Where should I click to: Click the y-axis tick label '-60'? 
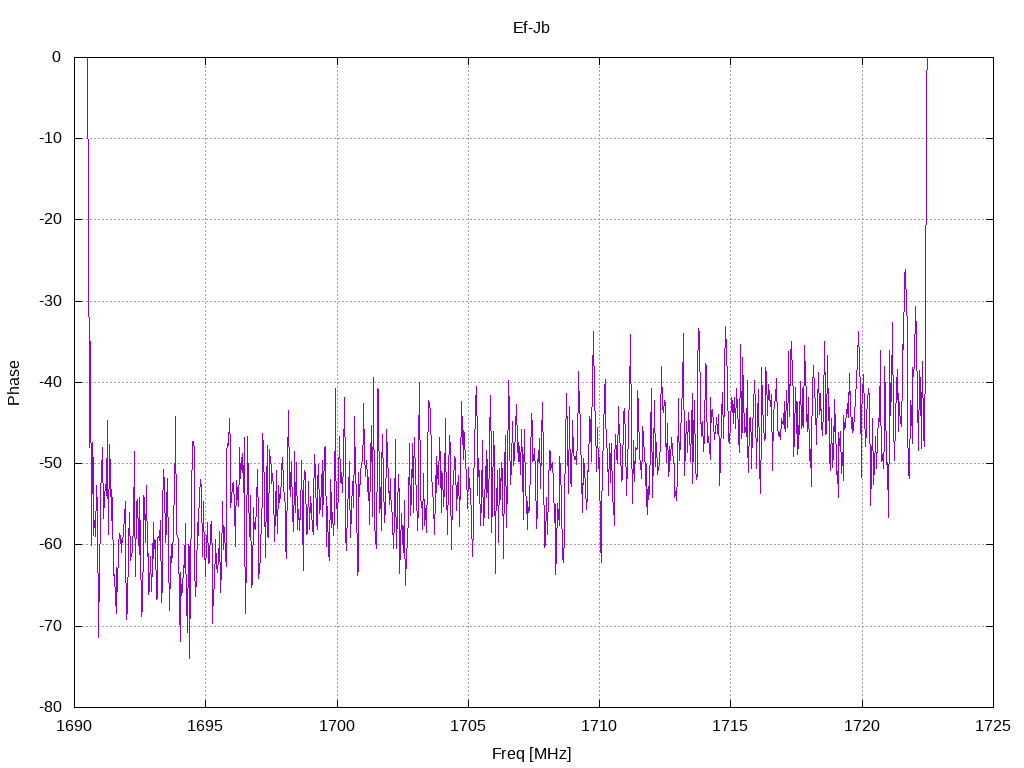pyautogui.click(x=50, y=544)
